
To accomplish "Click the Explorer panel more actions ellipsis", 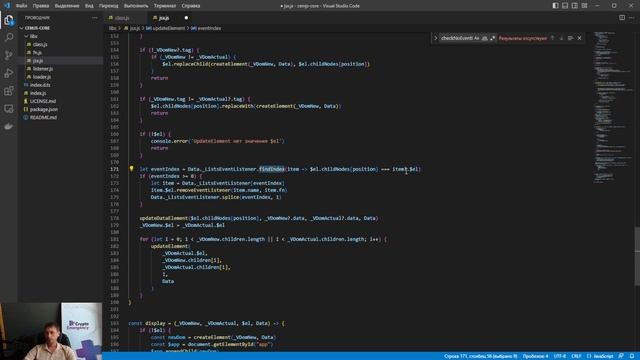I will (95, 18).
